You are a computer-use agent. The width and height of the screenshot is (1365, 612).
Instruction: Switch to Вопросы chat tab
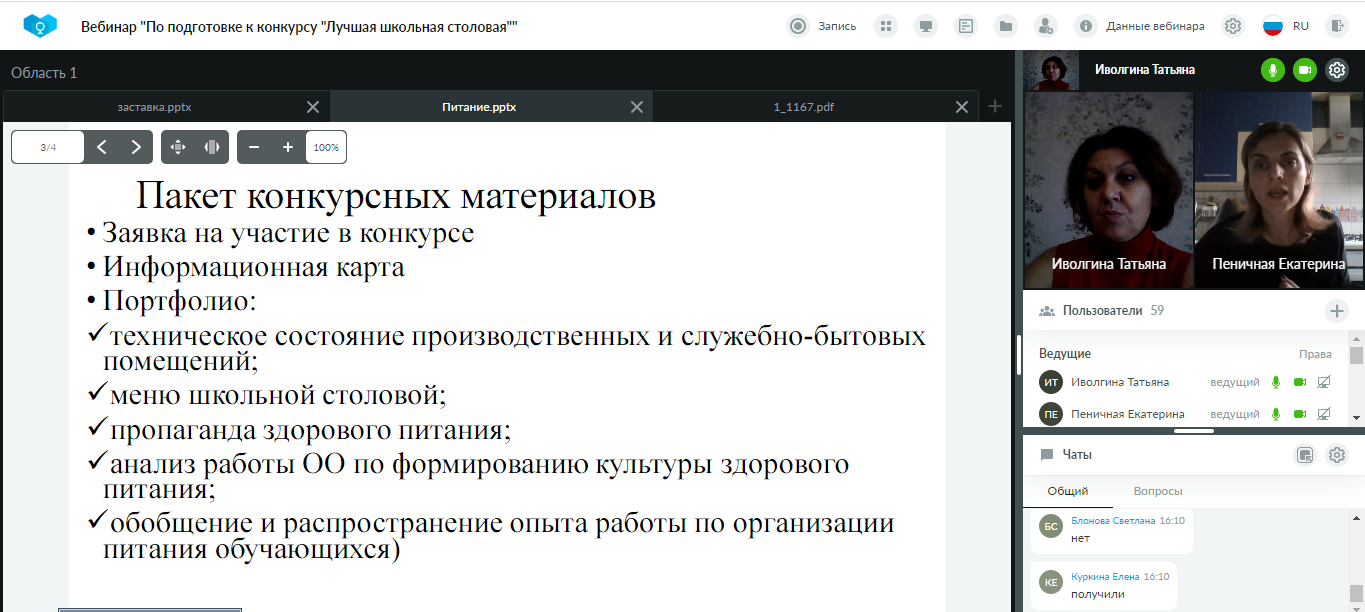(1158, 491)
